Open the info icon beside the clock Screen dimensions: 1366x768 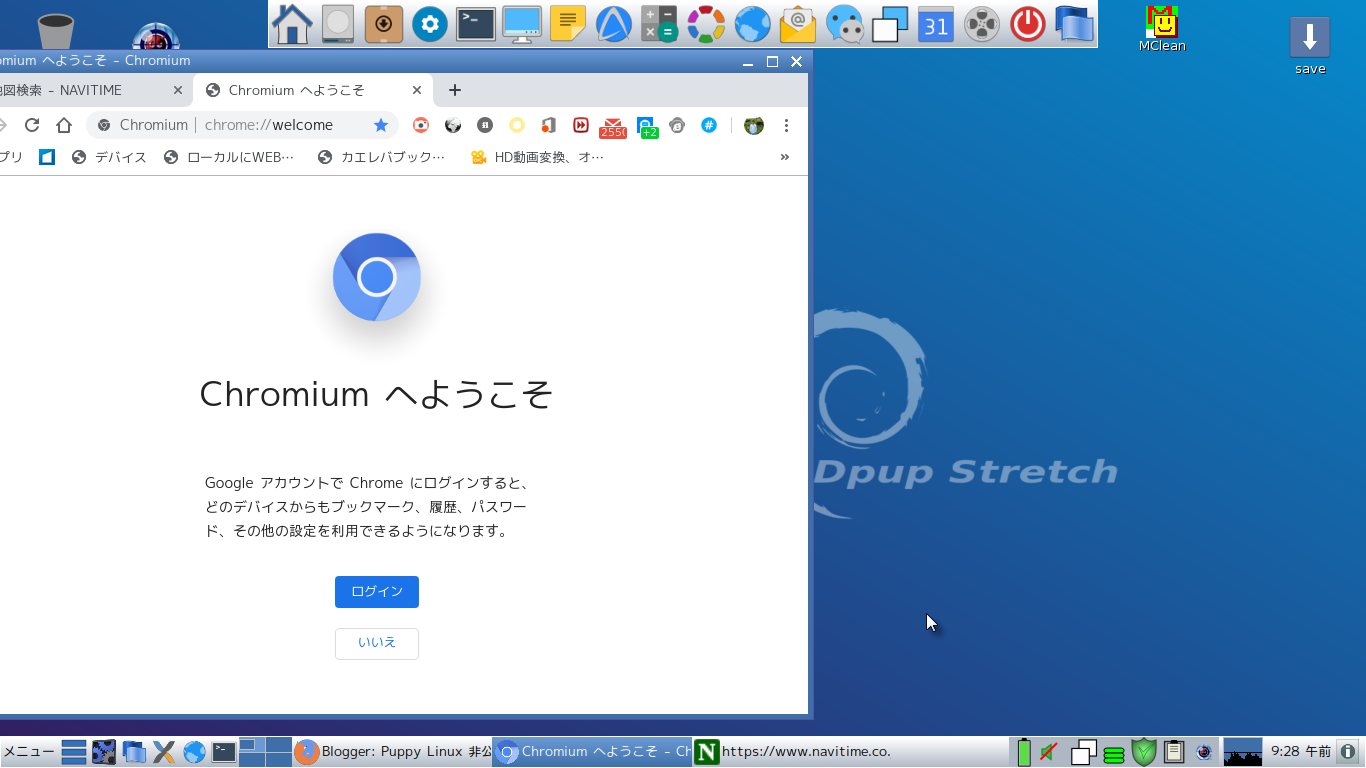click(1348, 751)
